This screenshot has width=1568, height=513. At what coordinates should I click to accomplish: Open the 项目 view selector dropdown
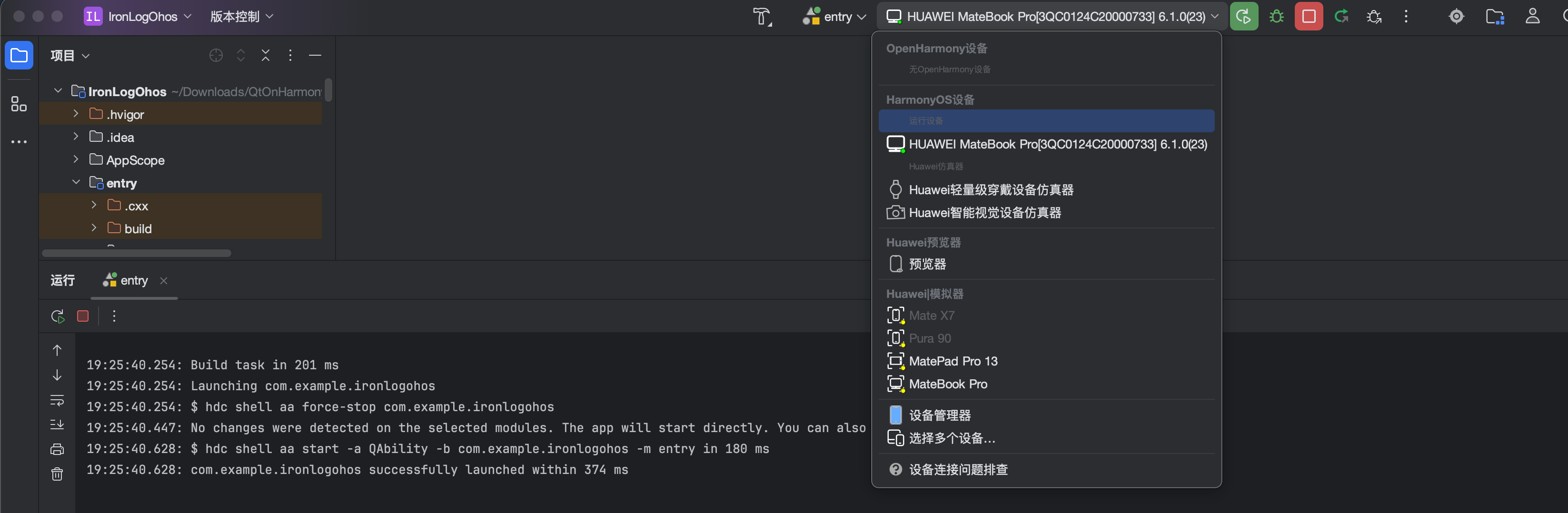point(70,55)
